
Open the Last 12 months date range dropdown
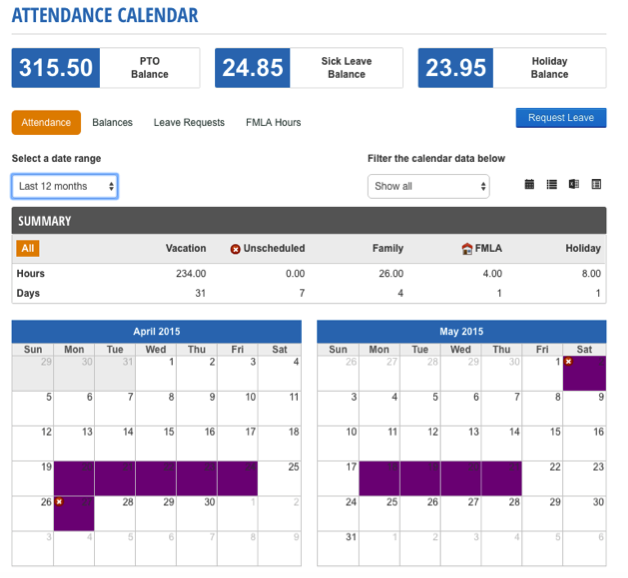coord(65,186)
